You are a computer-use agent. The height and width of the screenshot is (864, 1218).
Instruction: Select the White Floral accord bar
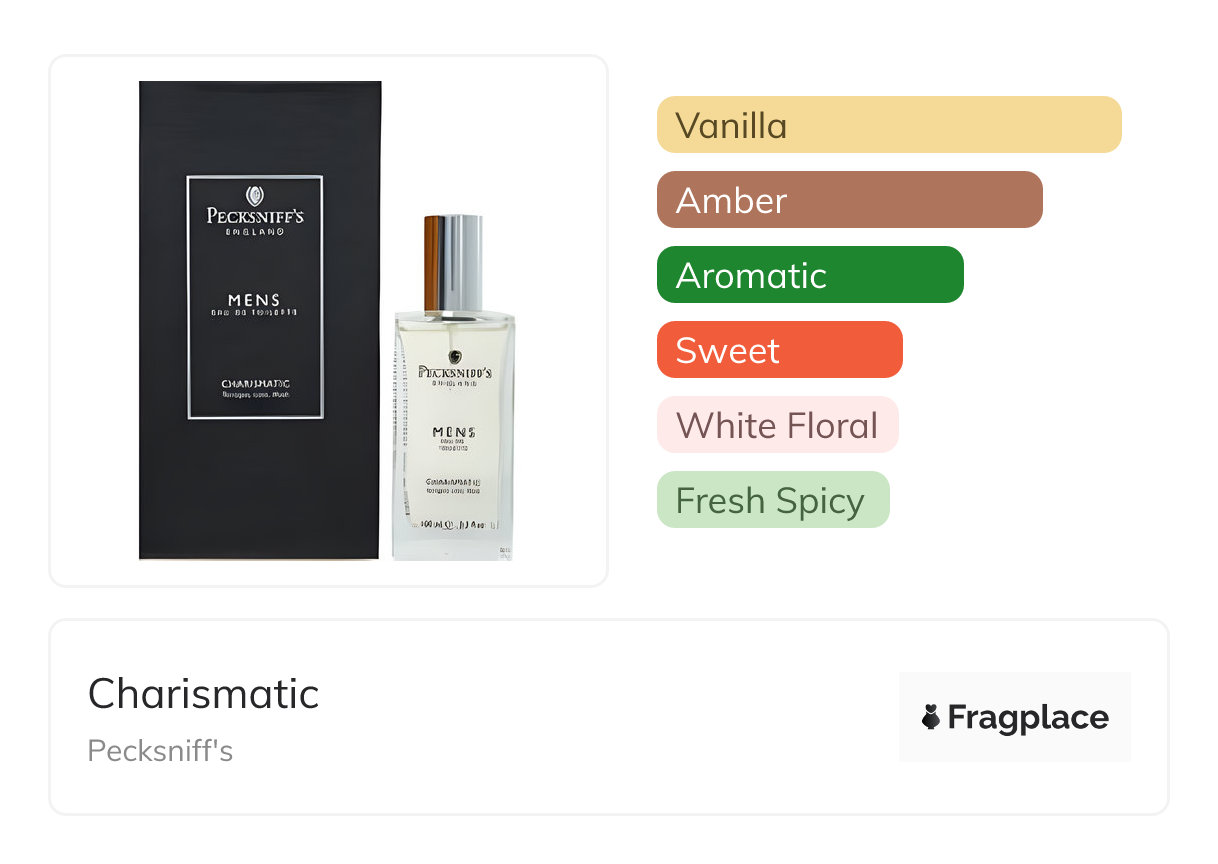[778, 425]
